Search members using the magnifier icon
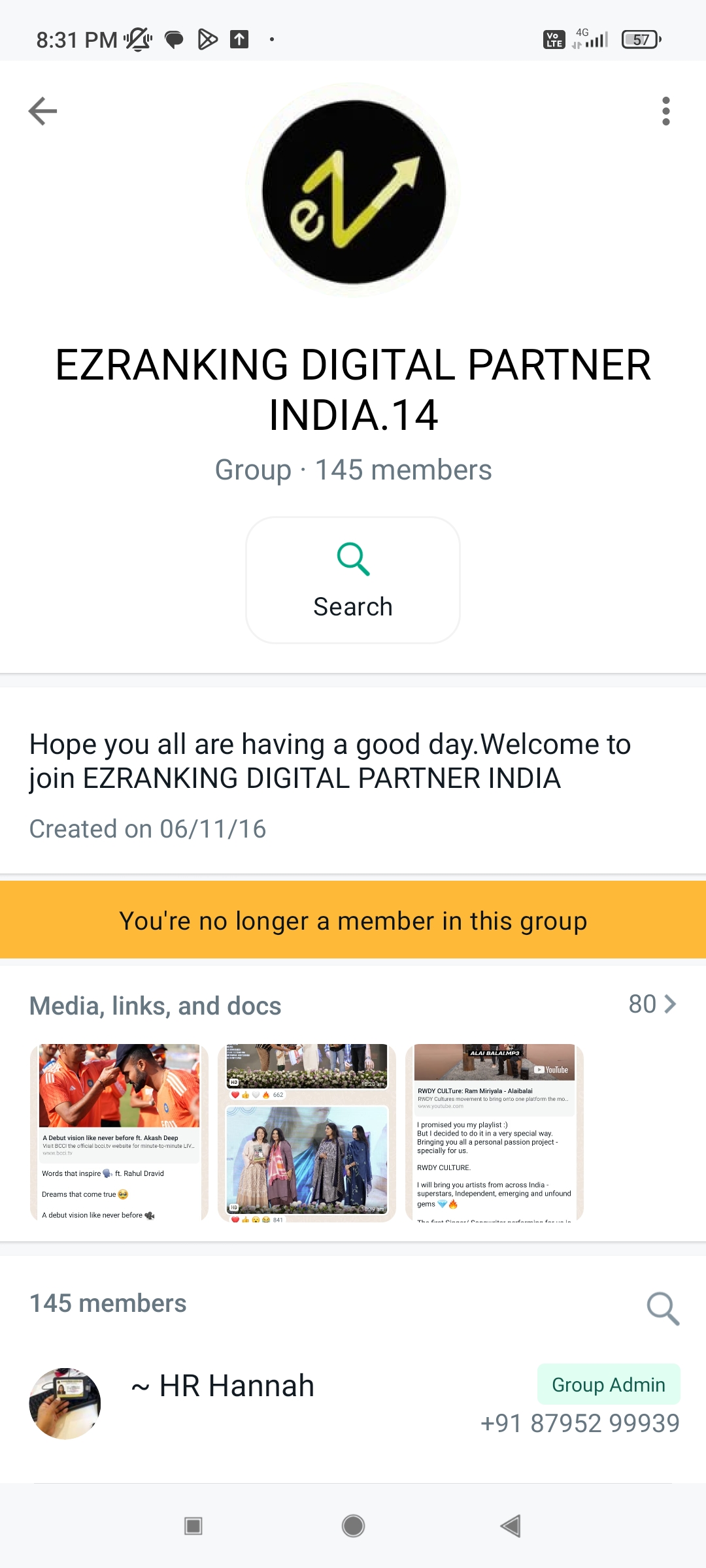 663,1309
